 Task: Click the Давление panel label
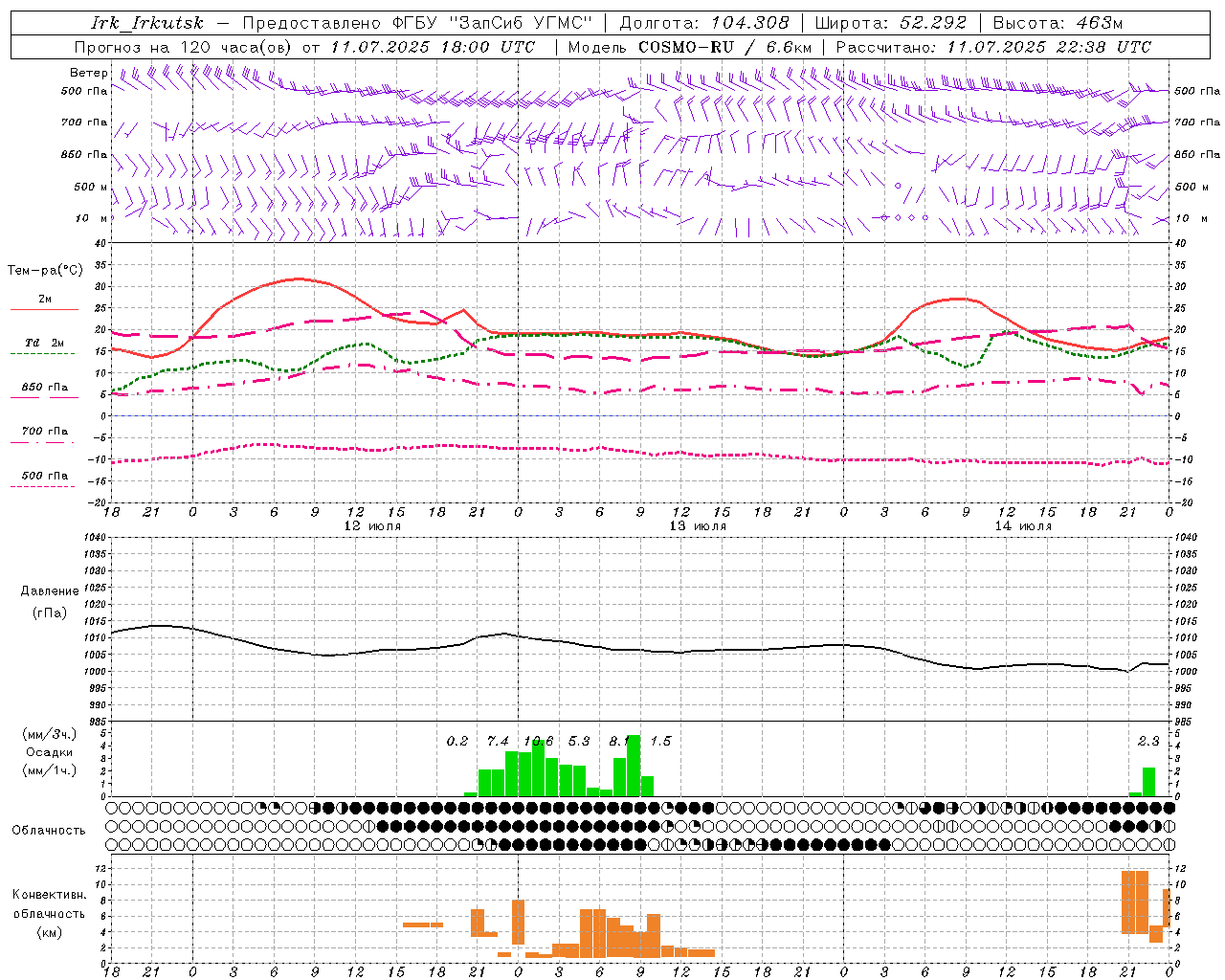tap(50, 591)
